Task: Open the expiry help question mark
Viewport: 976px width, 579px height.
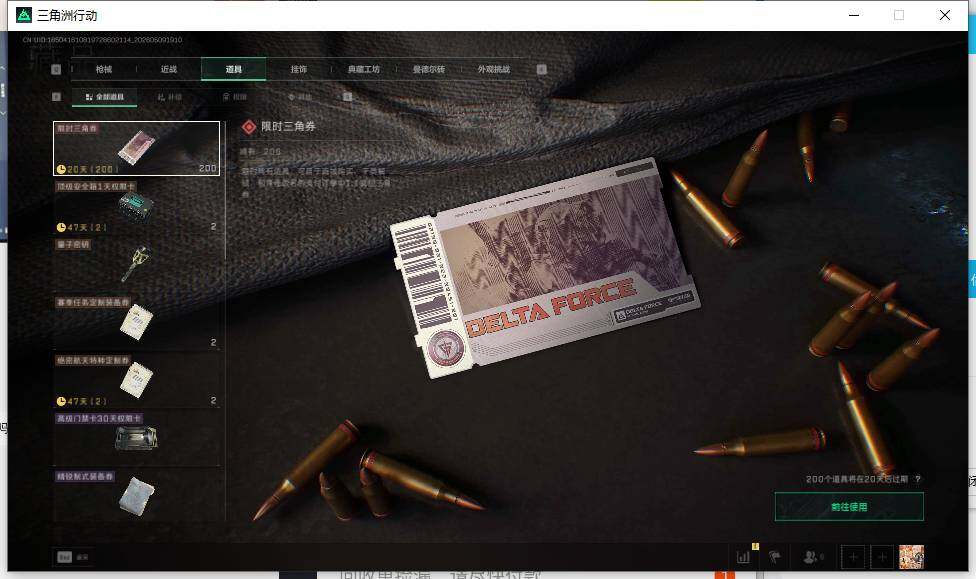Action: (x=918, y=479)
